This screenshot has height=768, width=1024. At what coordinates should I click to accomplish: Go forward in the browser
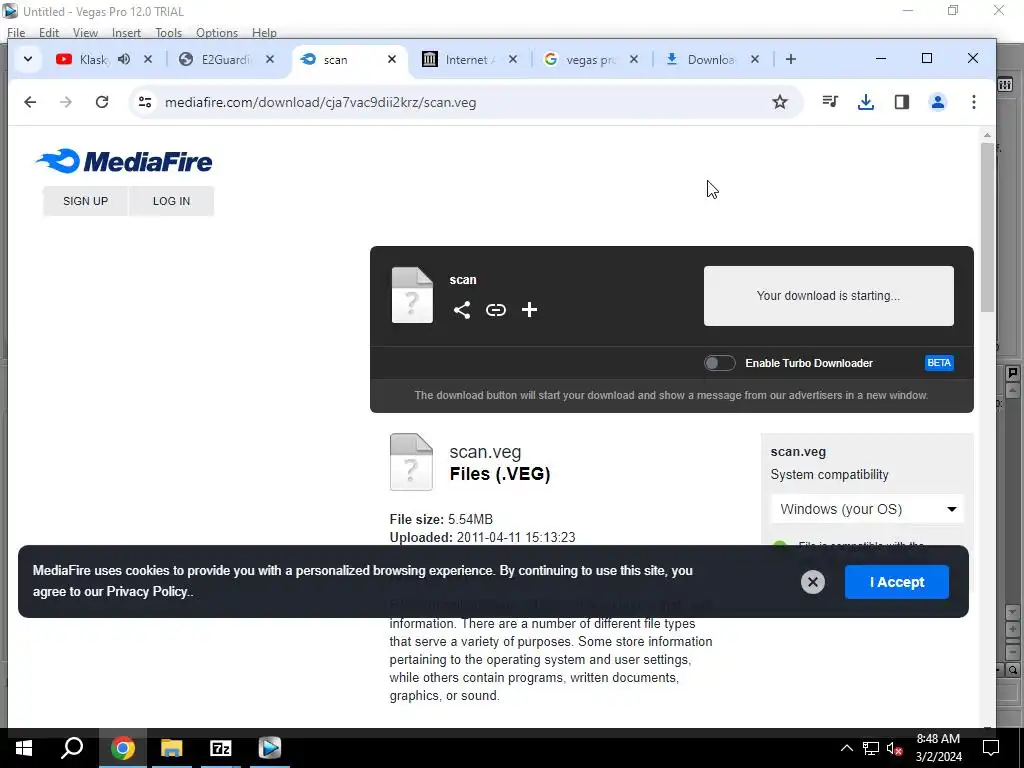(66, 102)
